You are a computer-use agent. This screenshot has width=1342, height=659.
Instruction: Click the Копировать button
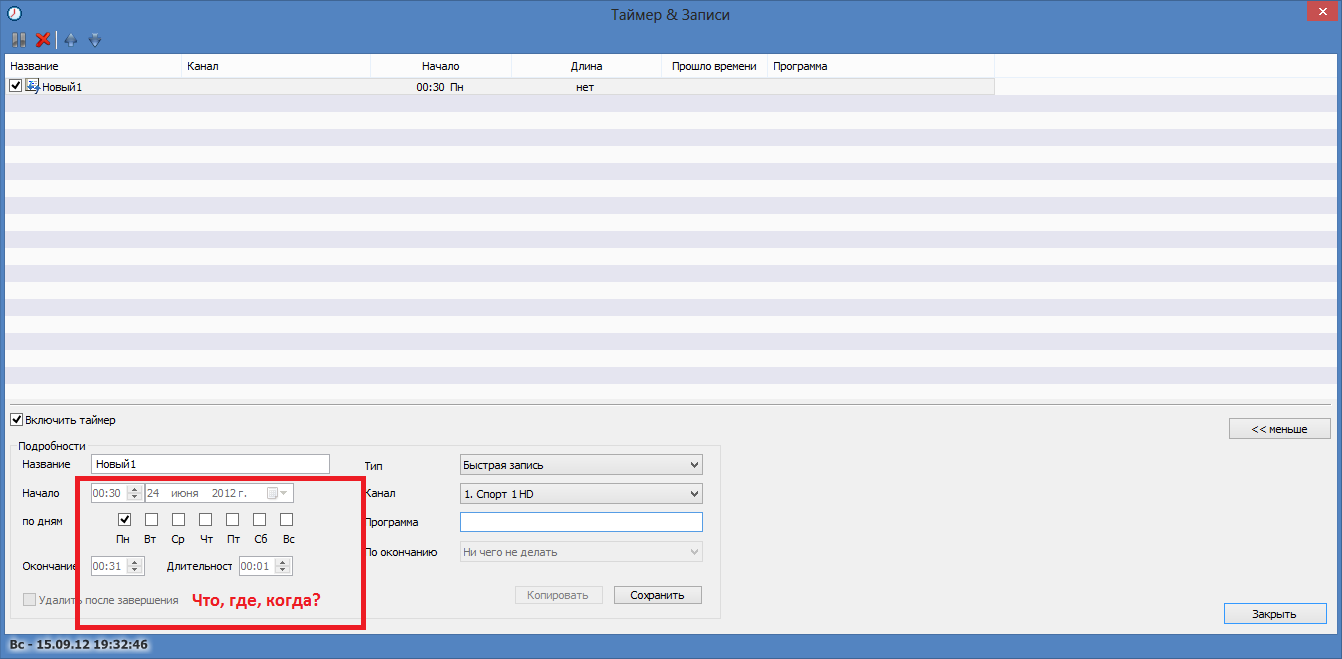coord(559,595)
